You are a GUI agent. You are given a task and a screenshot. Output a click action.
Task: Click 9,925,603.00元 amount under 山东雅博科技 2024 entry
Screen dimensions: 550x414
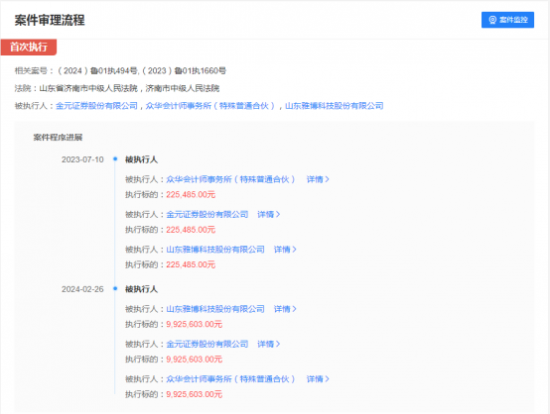(194, 324)
